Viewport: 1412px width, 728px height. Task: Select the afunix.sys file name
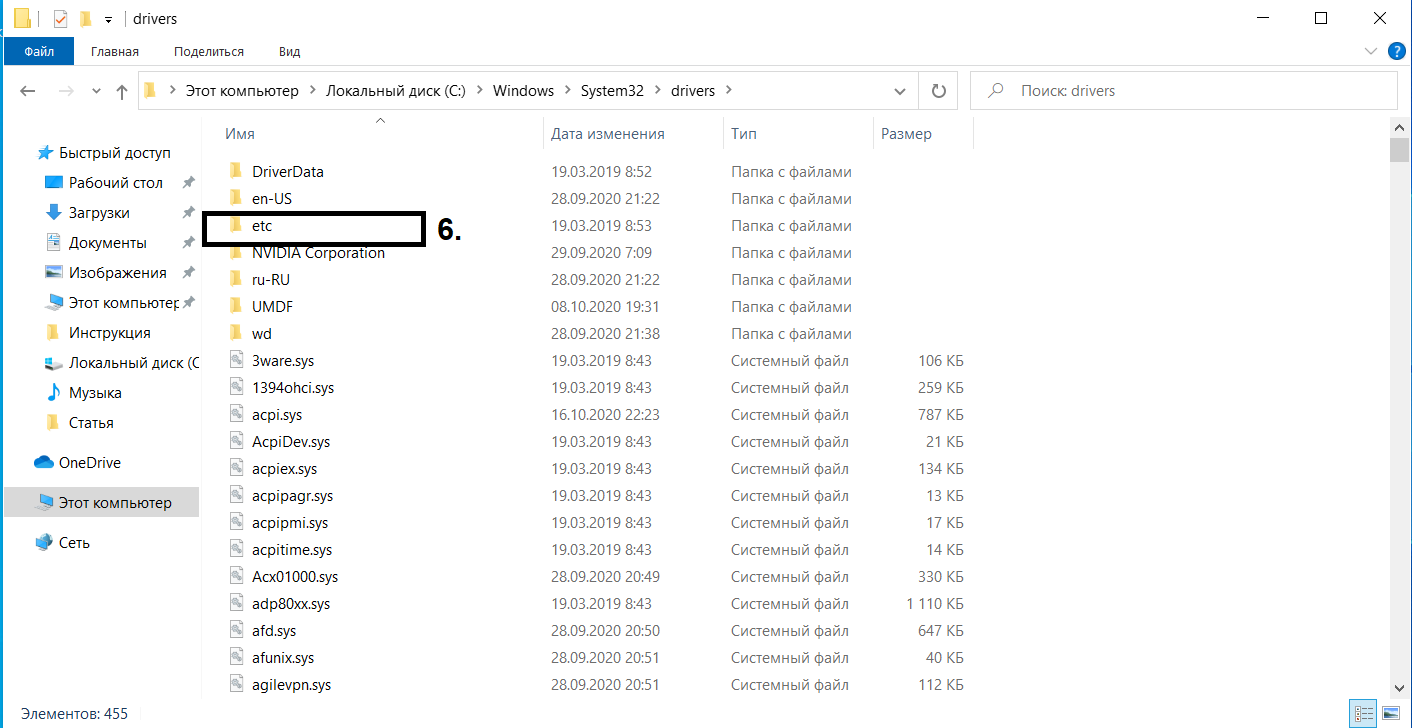coord(283,658)
